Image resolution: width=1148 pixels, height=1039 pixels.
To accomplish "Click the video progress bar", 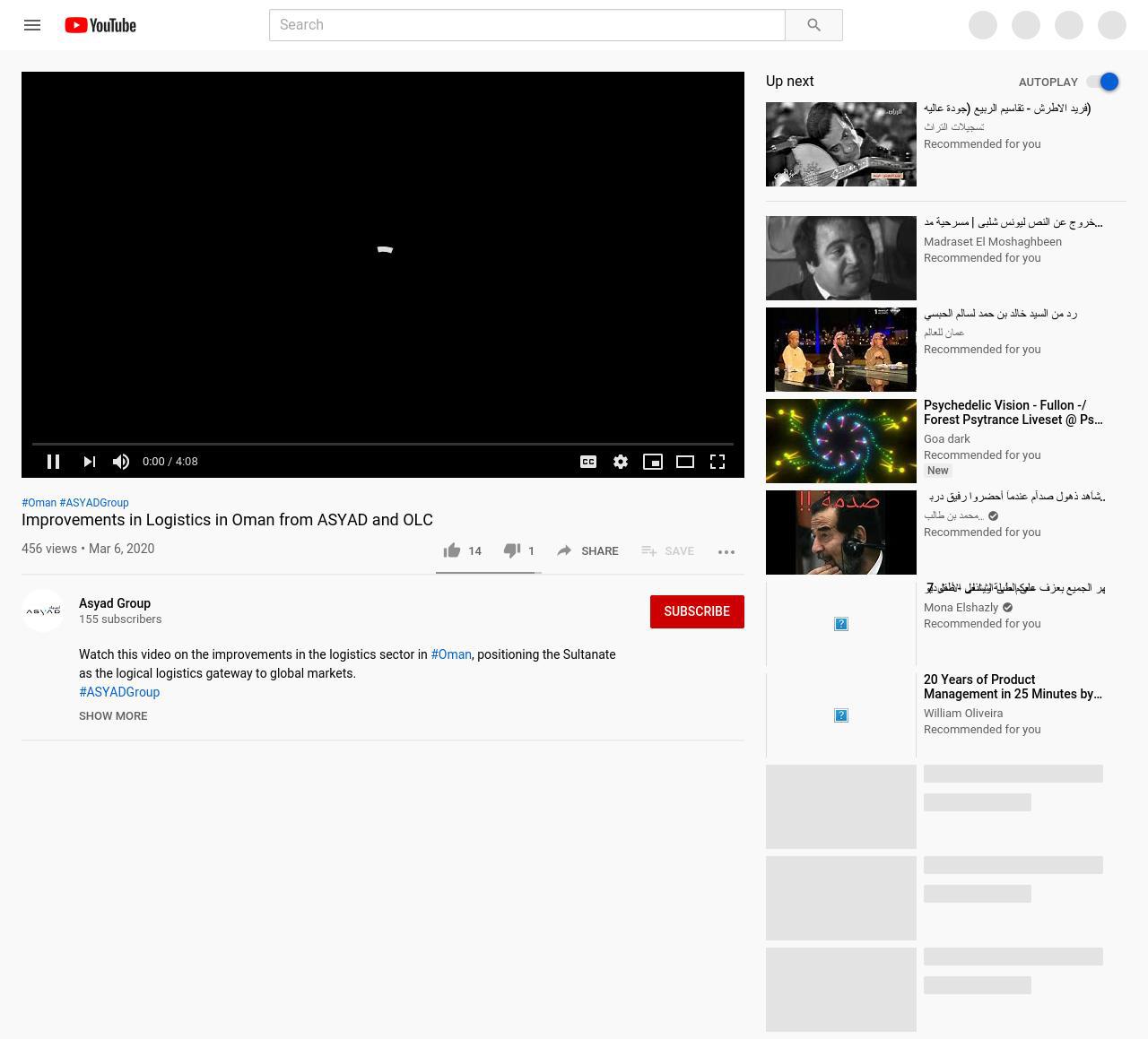I will [382, 444].
